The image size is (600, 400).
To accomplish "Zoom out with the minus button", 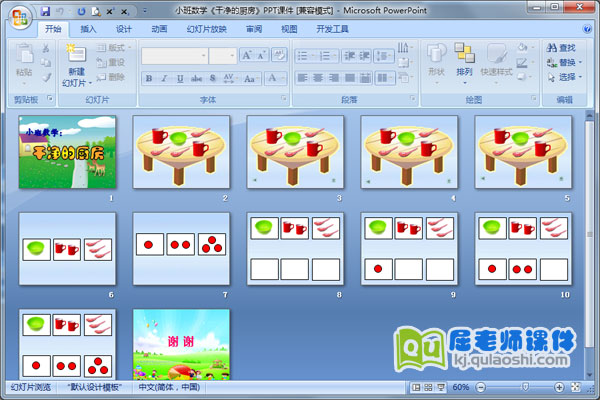I will tap(479, 387).
